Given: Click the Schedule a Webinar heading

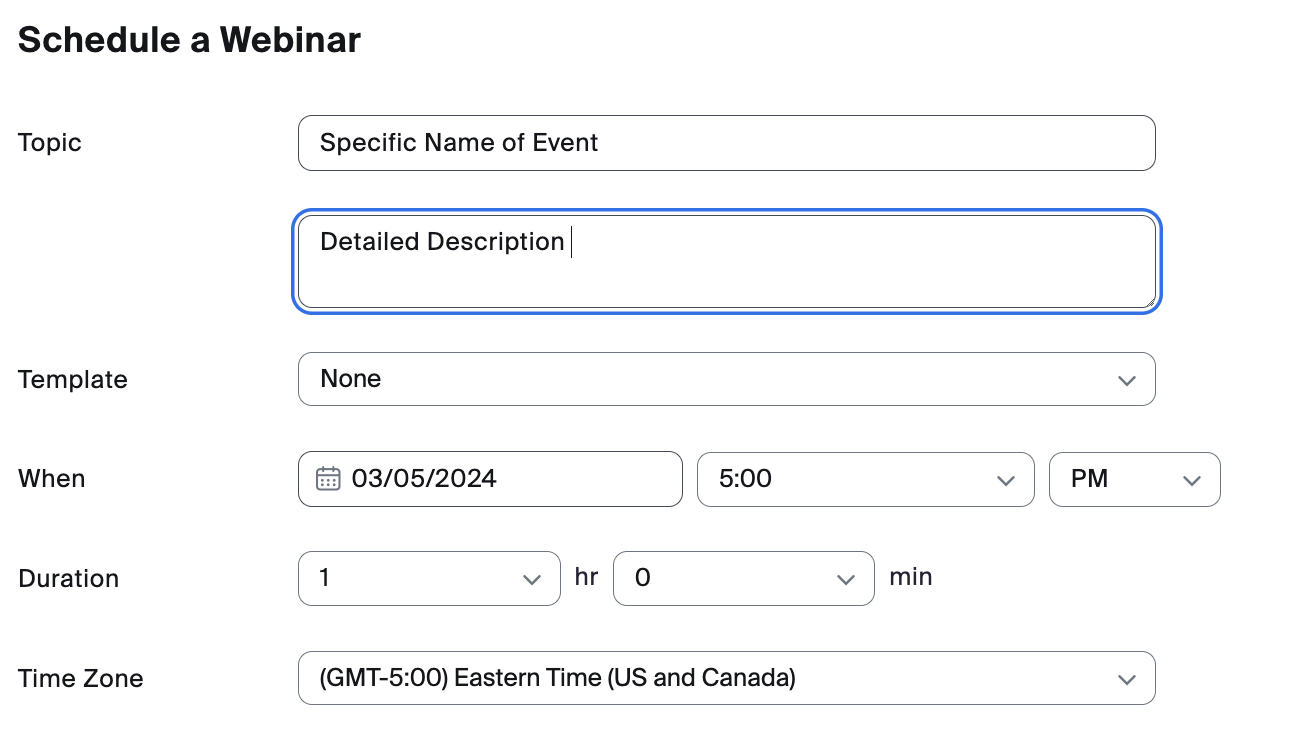Looking at the screenshot, I should point(189,40).
